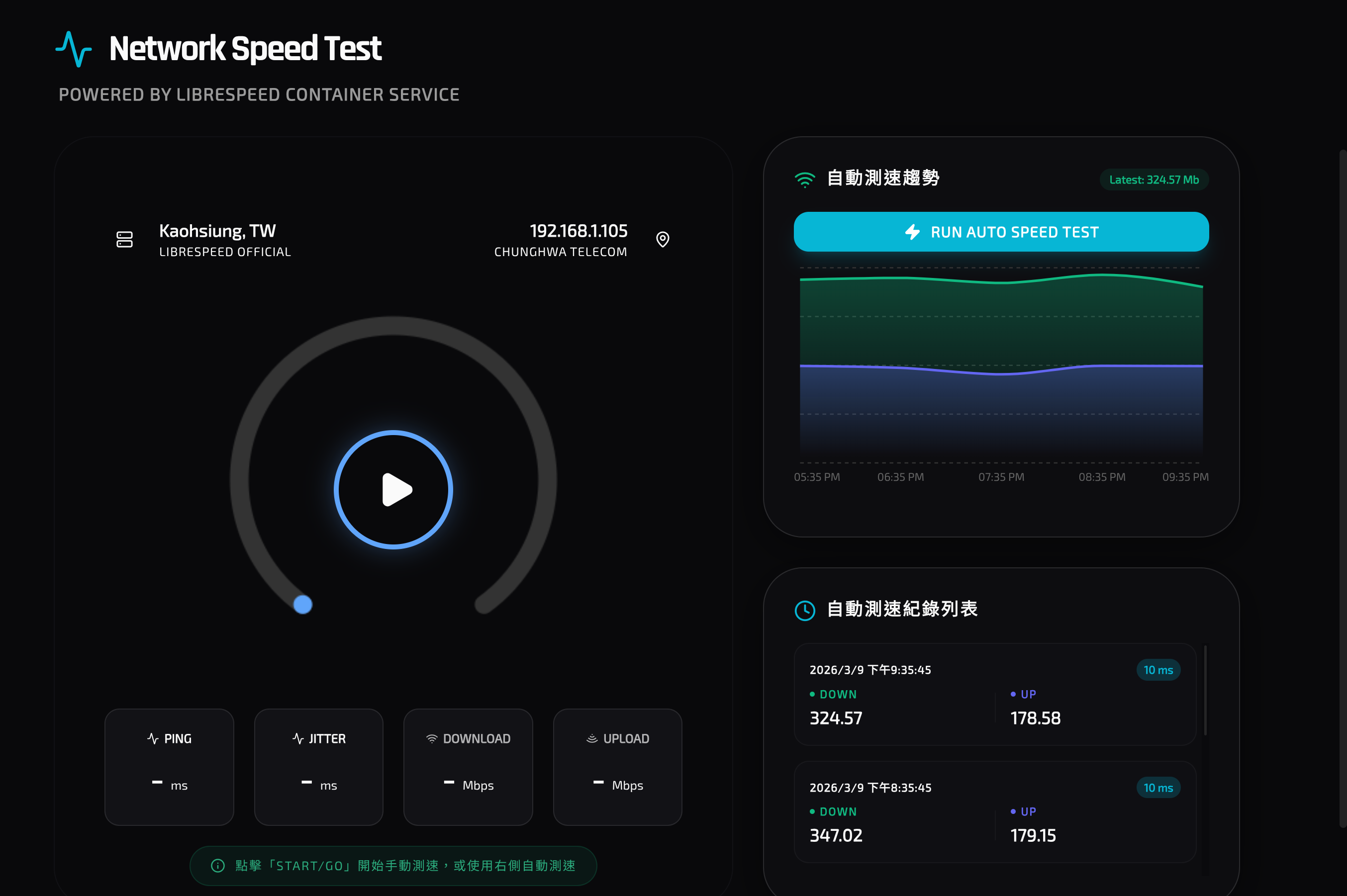Click the RUN AUTO SPEED TEST button
This screenshot has height=896, width=1347.
(1001, 232)
